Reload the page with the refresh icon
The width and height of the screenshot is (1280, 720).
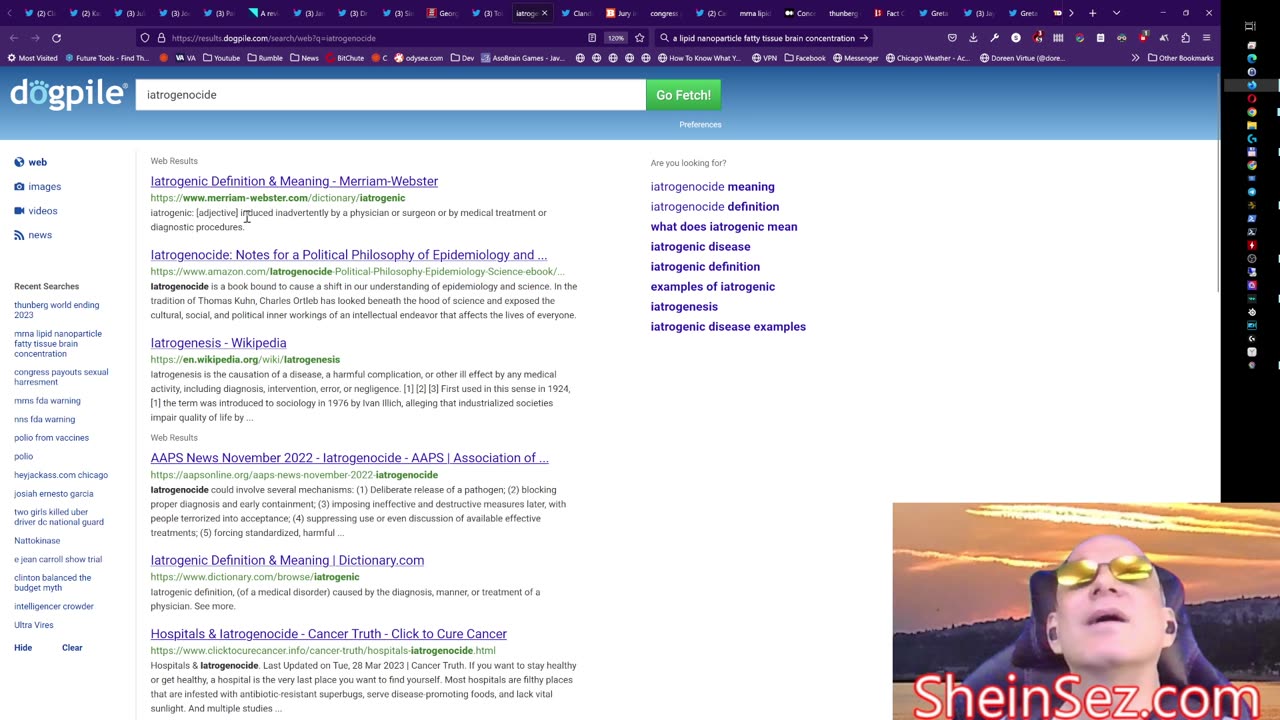pyautogui.click(x=56, y=38)
